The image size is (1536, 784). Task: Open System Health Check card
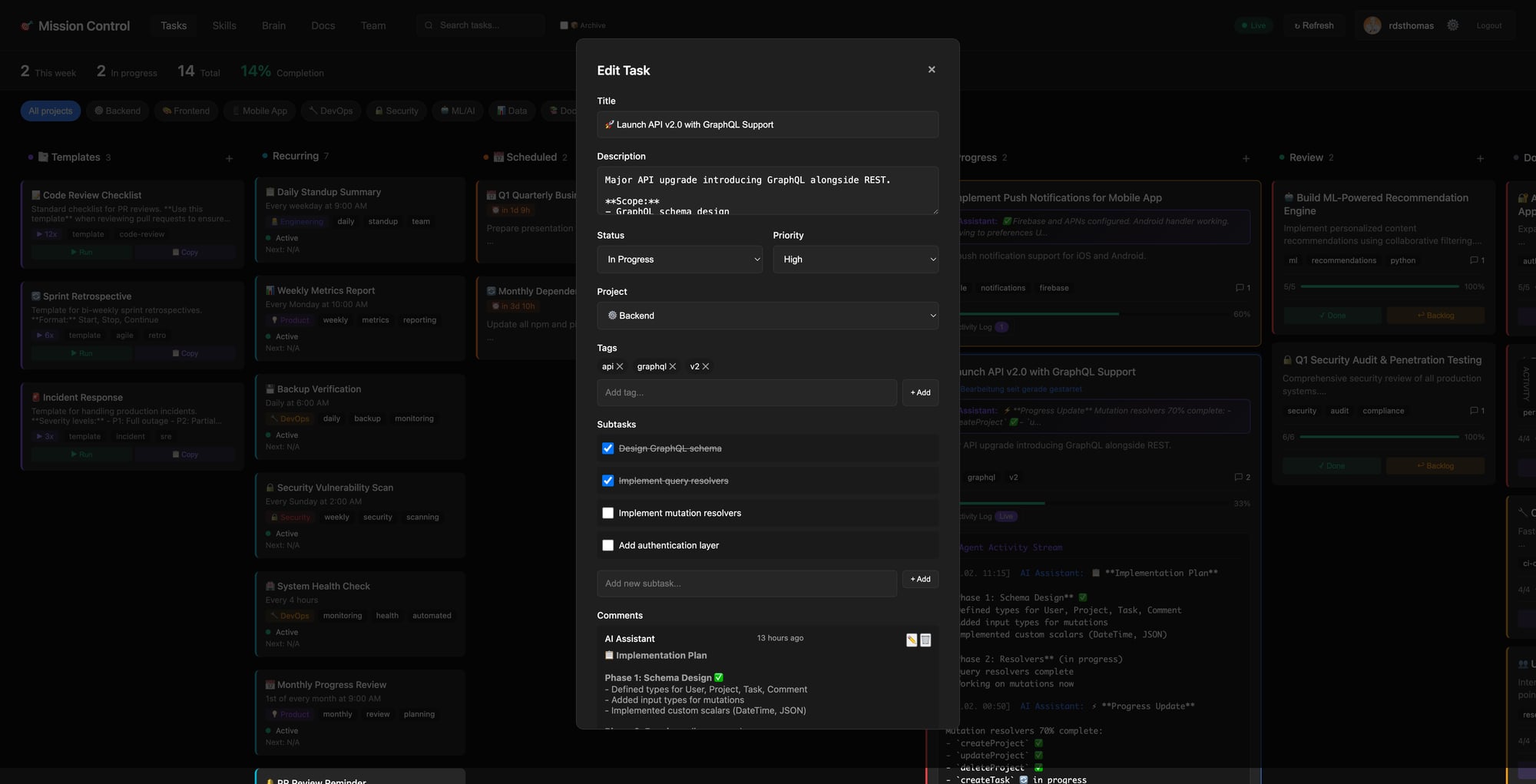click(360, 614)
